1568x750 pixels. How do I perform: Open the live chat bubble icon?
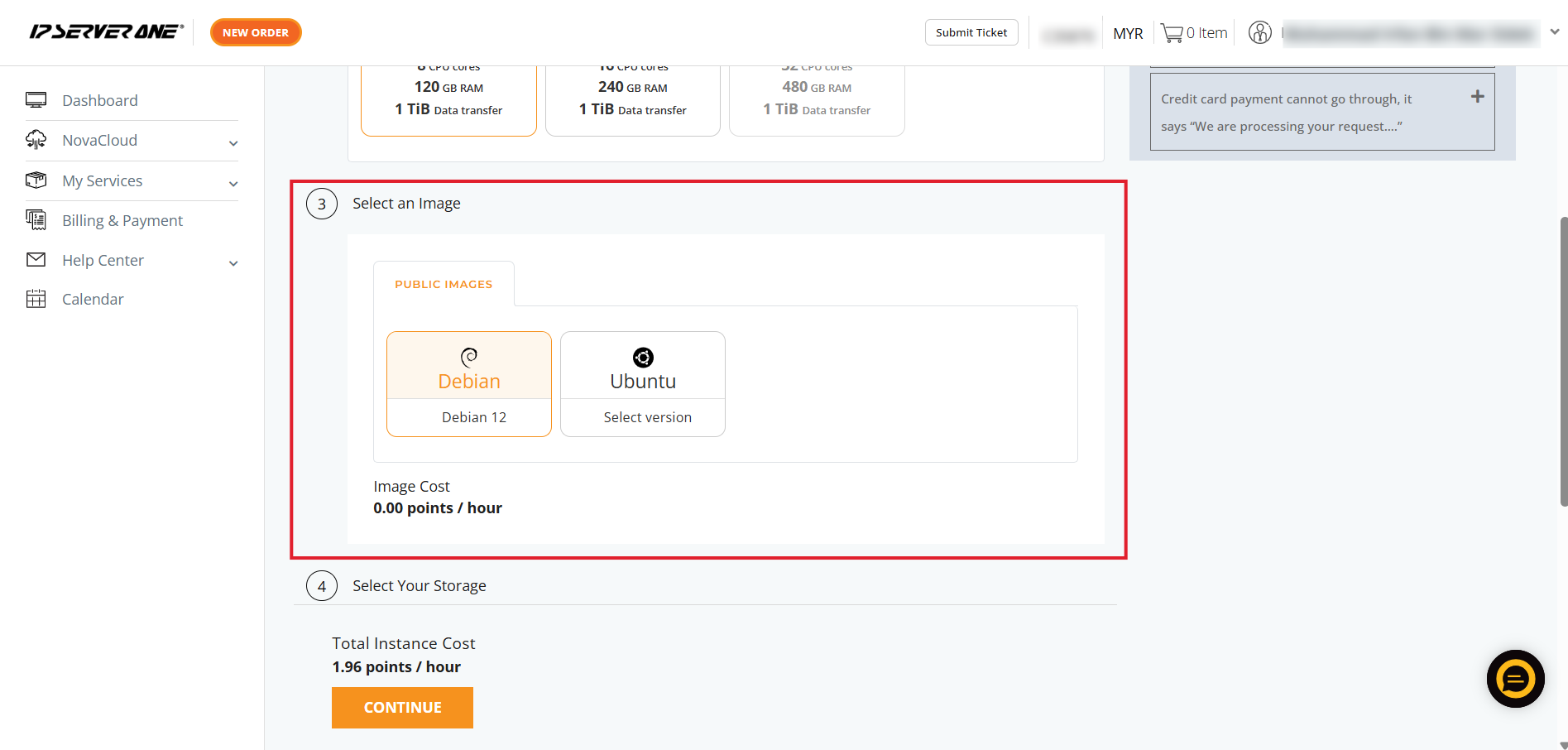pyautogui.click(x=1515, y=679)
